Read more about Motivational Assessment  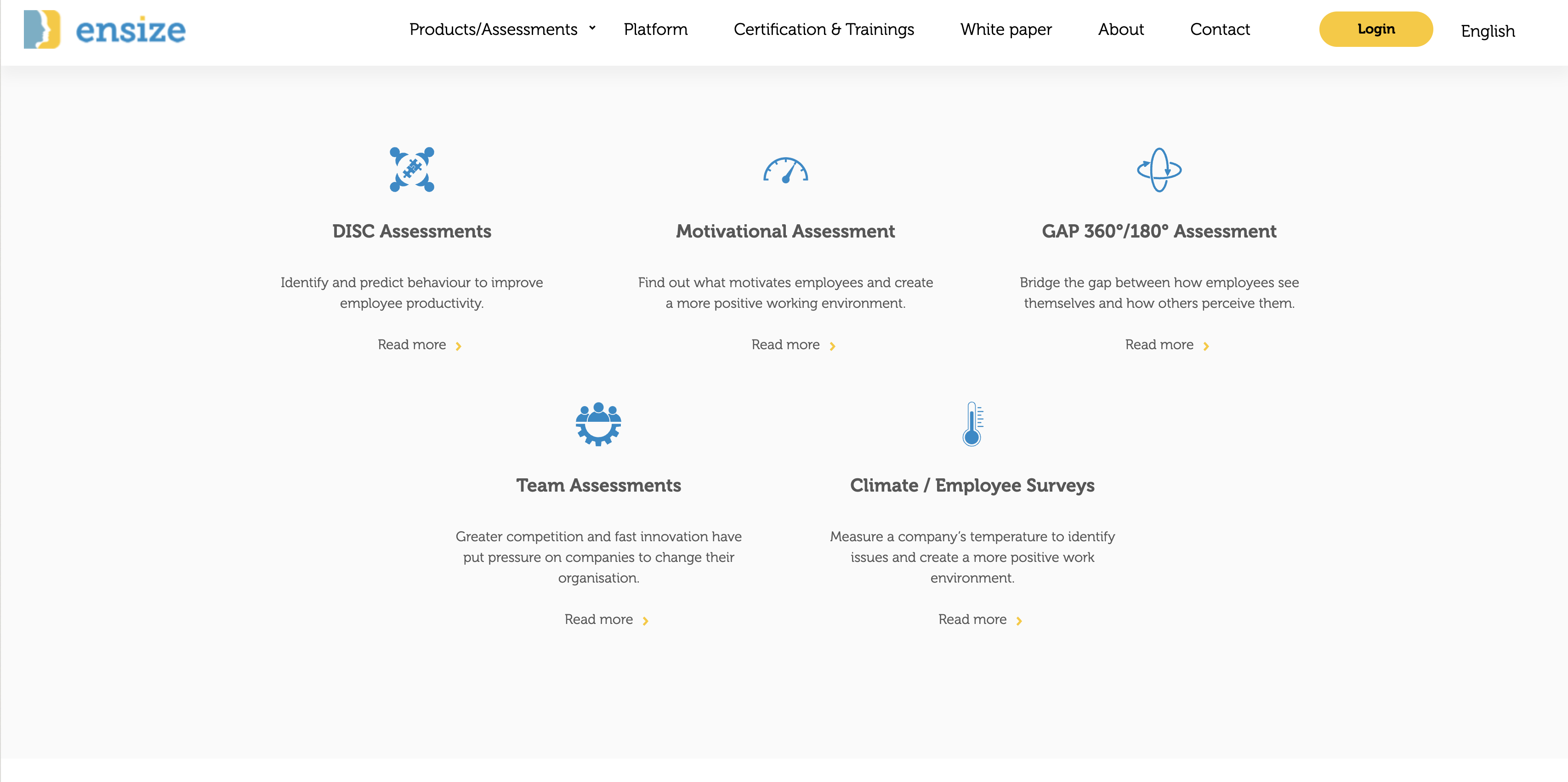point(785,345)
